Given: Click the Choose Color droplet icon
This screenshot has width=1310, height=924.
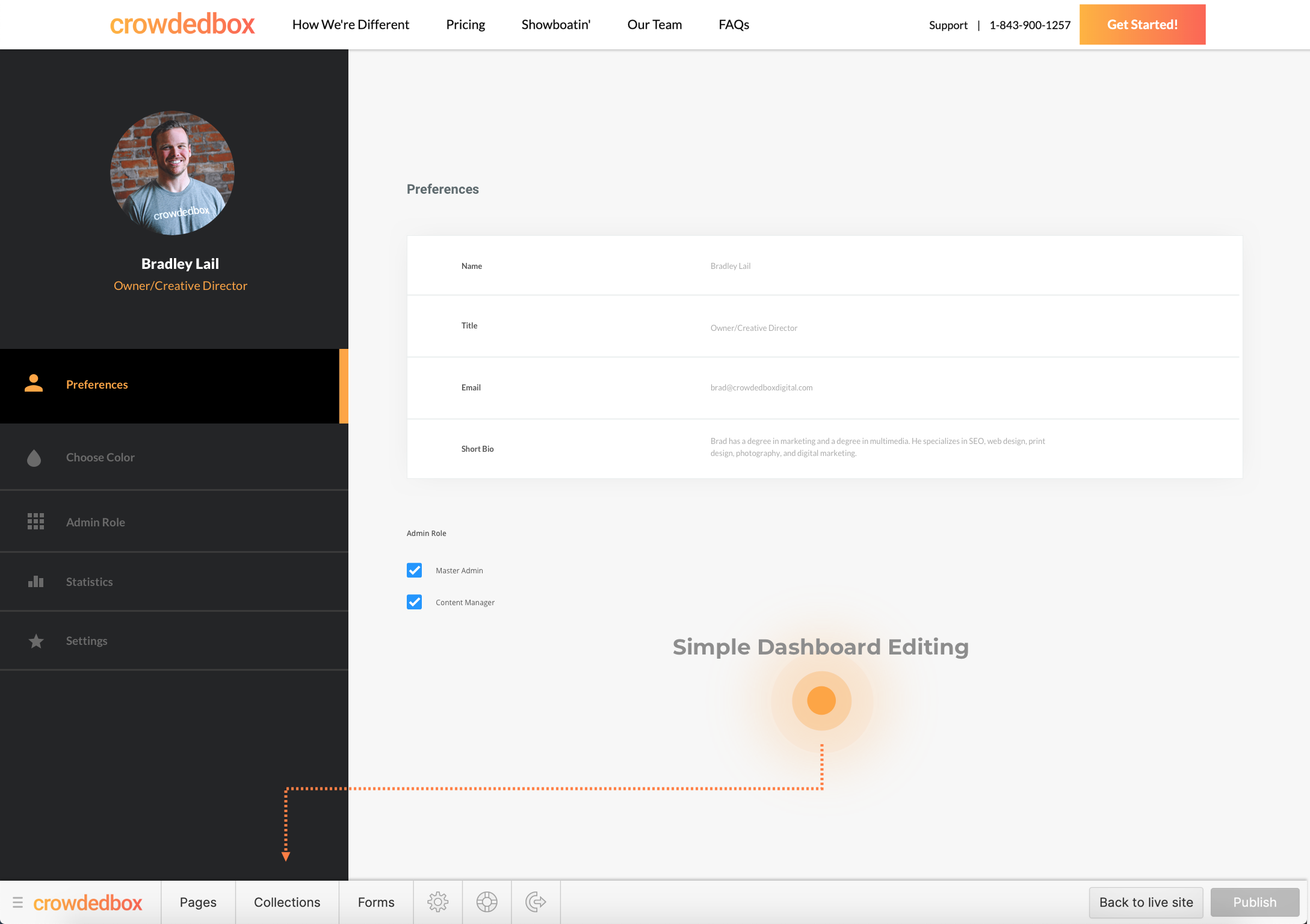Looking at the screenshot, I should 34,458.
